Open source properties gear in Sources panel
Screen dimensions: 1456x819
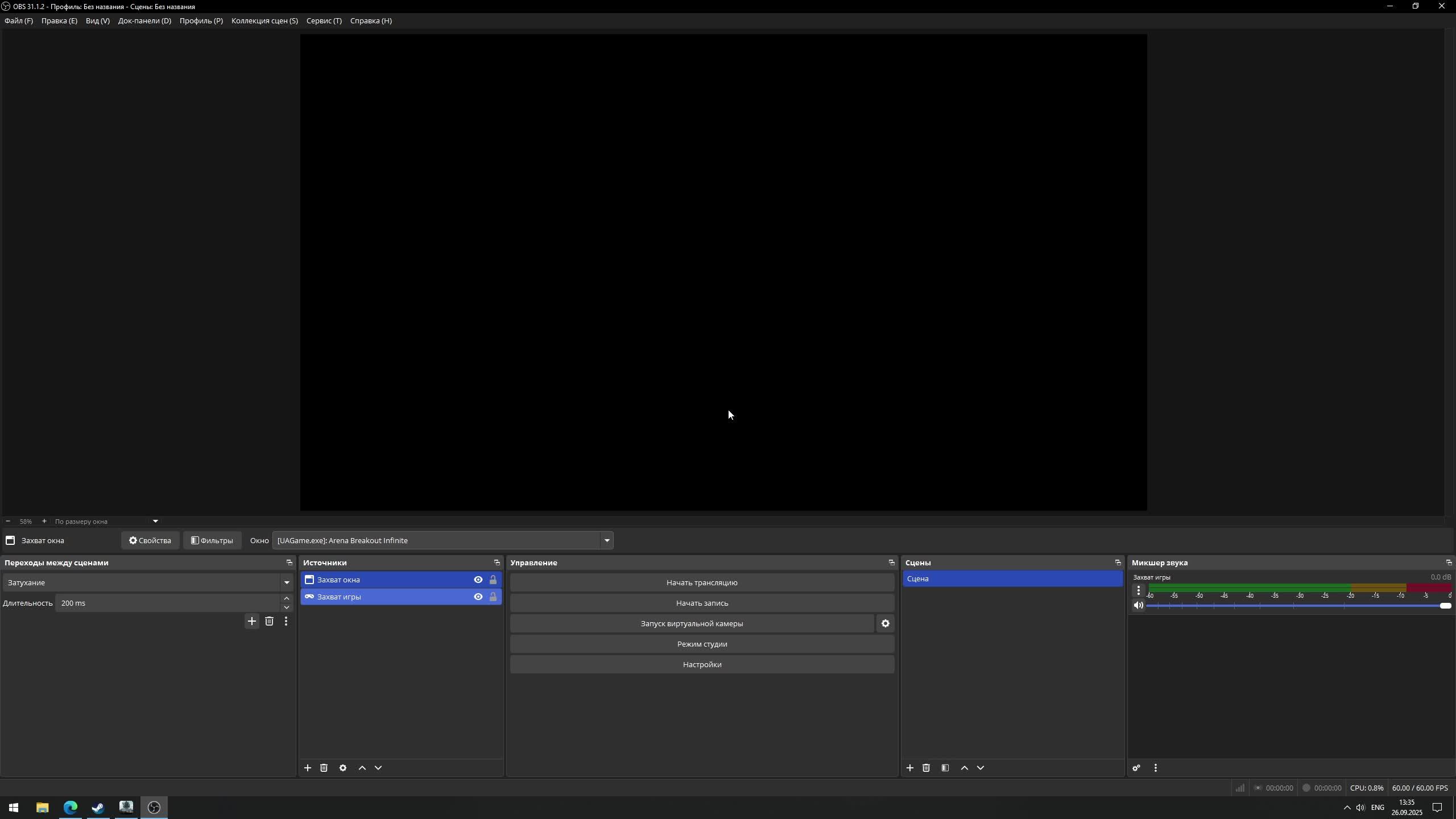pyautogui.click(x=343, y=768)
